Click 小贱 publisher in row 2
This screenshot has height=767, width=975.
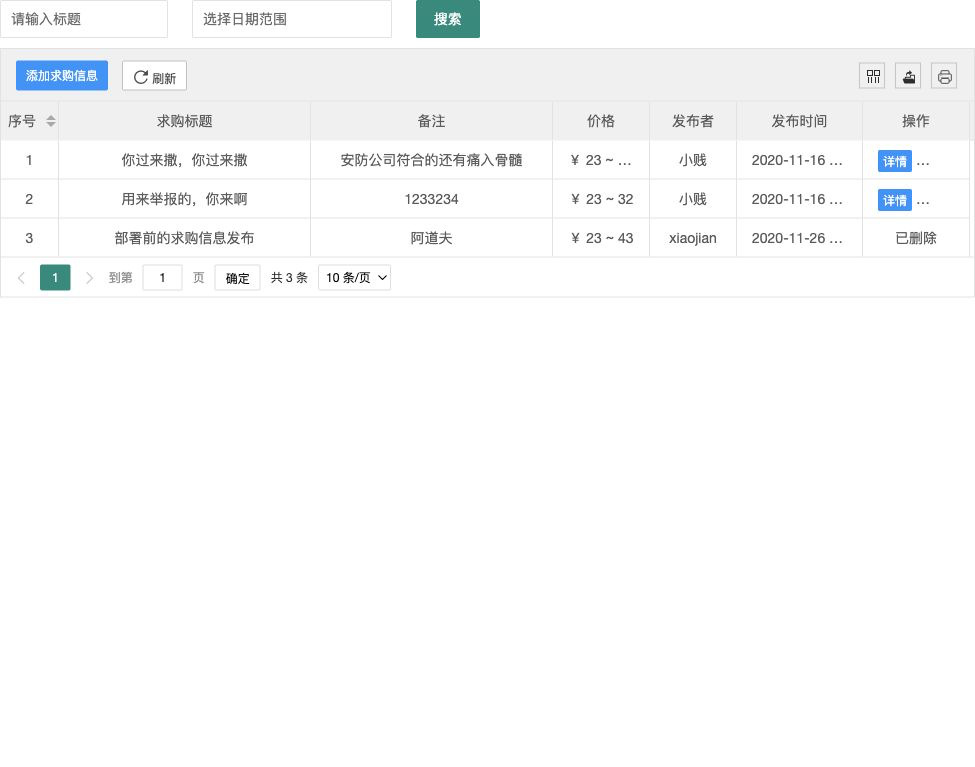(x=693, y=199)
